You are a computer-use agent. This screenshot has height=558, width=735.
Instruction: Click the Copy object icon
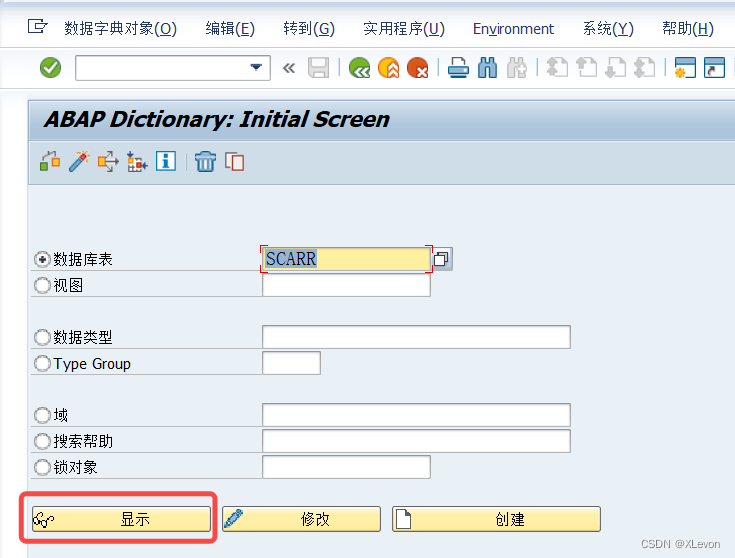pyautogui.click(x=234, y=162)
